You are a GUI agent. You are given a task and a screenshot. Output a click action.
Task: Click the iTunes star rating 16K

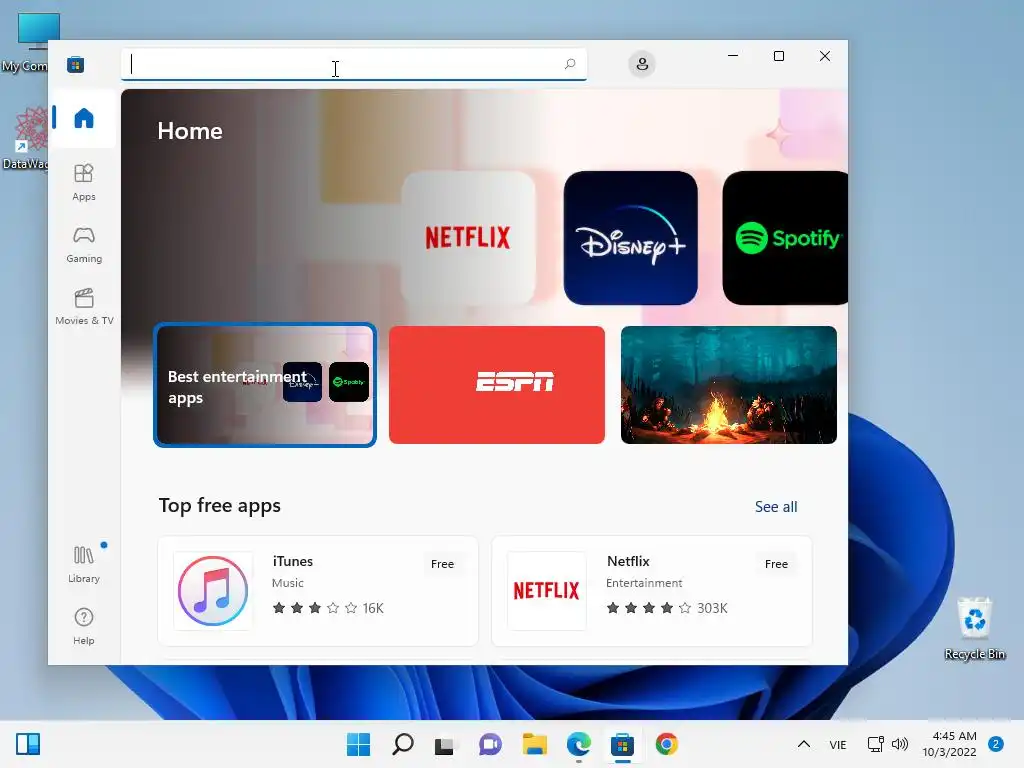[328, 608]
